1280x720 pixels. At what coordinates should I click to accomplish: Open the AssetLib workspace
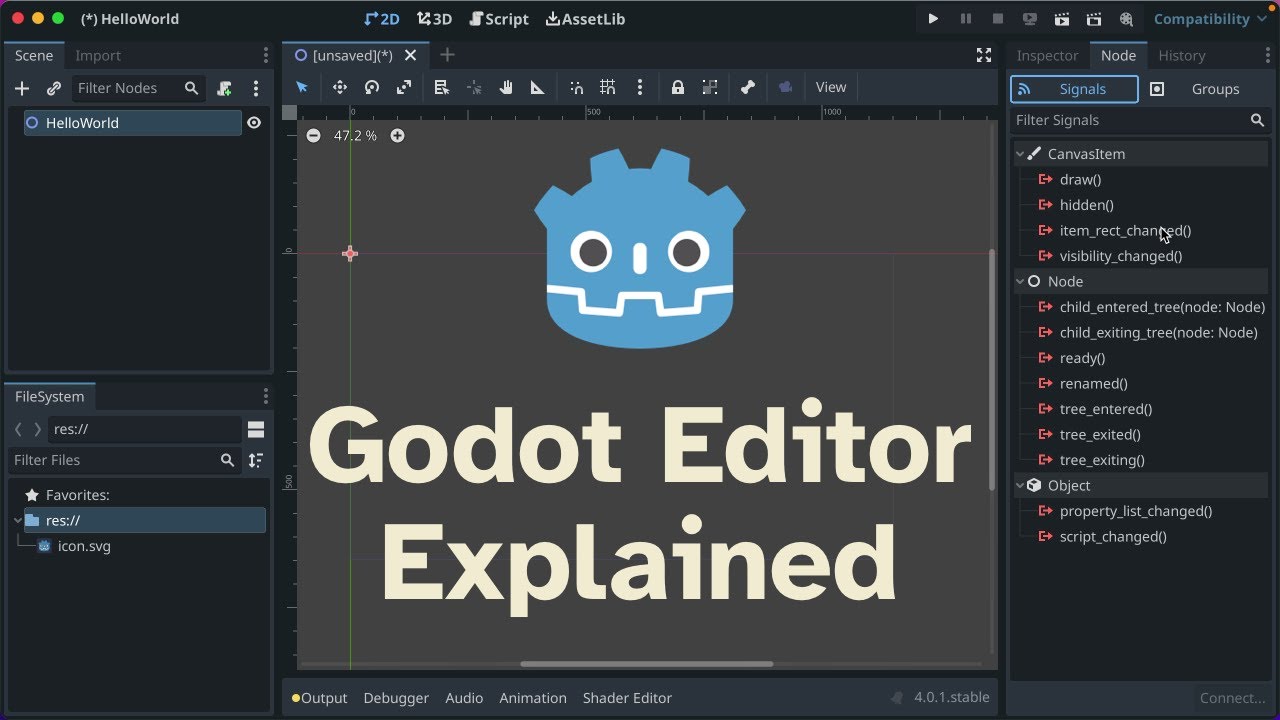tap(585, 19)
